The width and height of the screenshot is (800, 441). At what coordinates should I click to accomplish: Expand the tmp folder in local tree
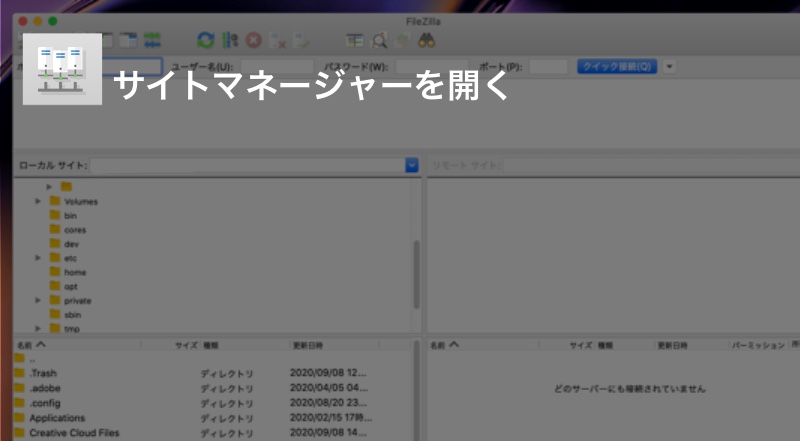38,328
